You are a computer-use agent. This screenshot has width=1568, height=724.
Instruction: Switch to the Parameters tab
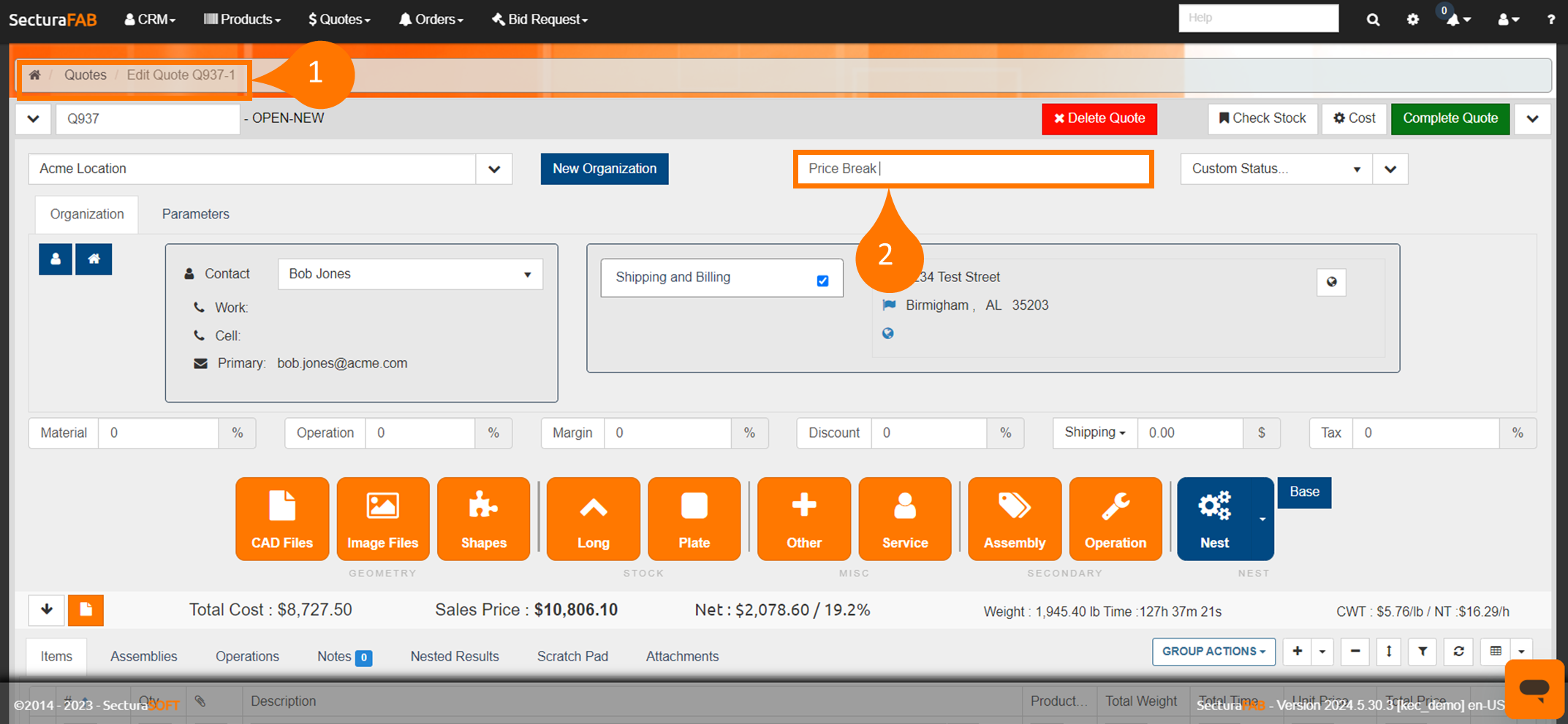[195, 214]
